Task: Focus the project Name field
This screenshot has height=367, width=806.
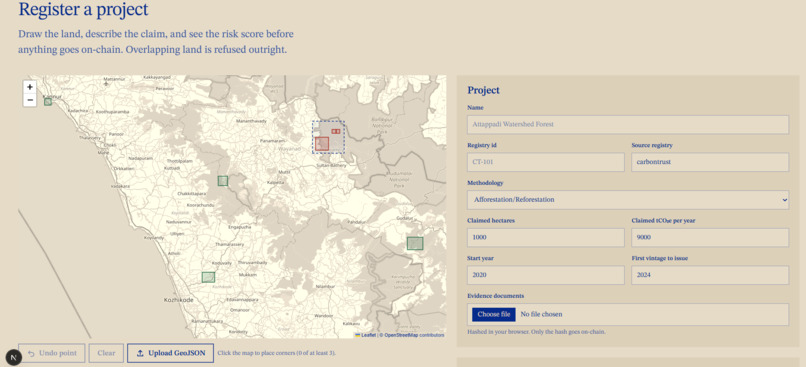Action: [628, 124]
